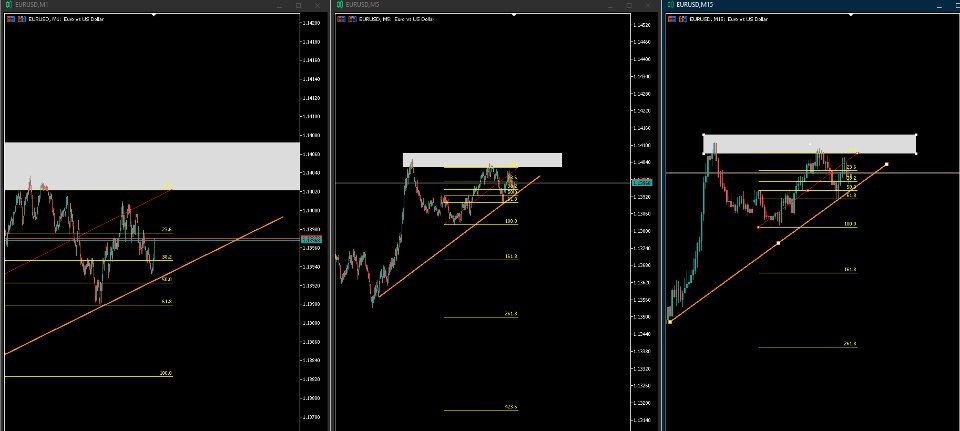Toggle one-click trading icon in EURUSD,M5 chart
The image size is (960, 431).
click(340, 19)
